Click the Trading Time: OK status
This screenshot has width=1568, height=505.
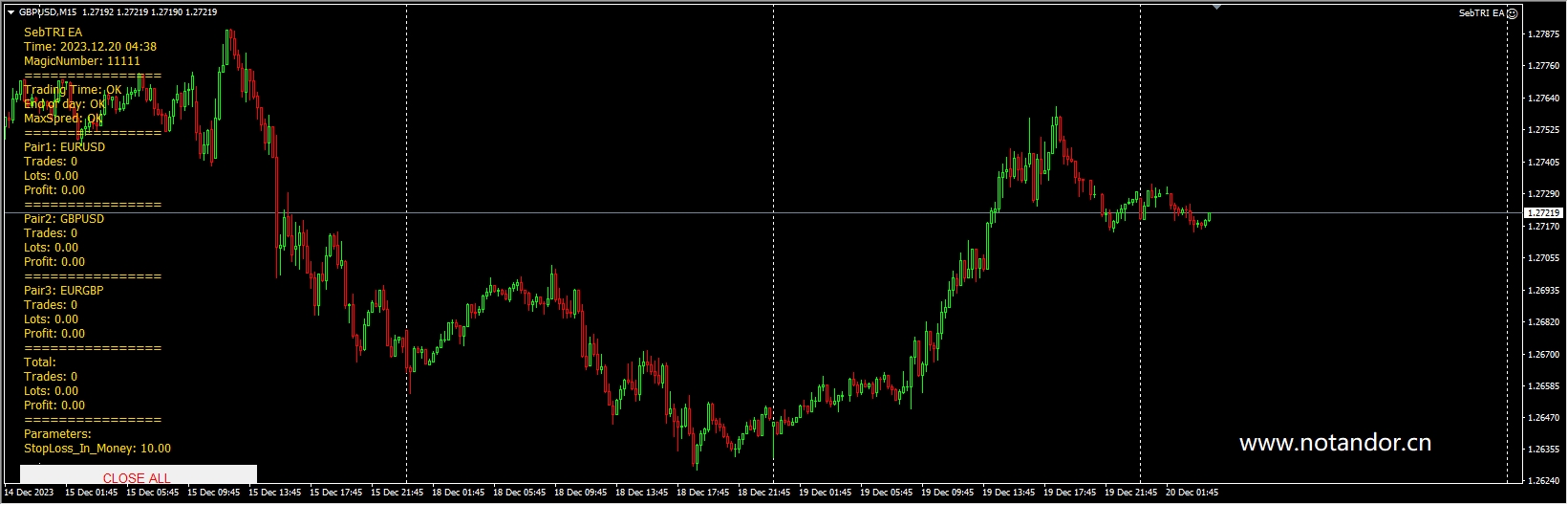[73, 90]
